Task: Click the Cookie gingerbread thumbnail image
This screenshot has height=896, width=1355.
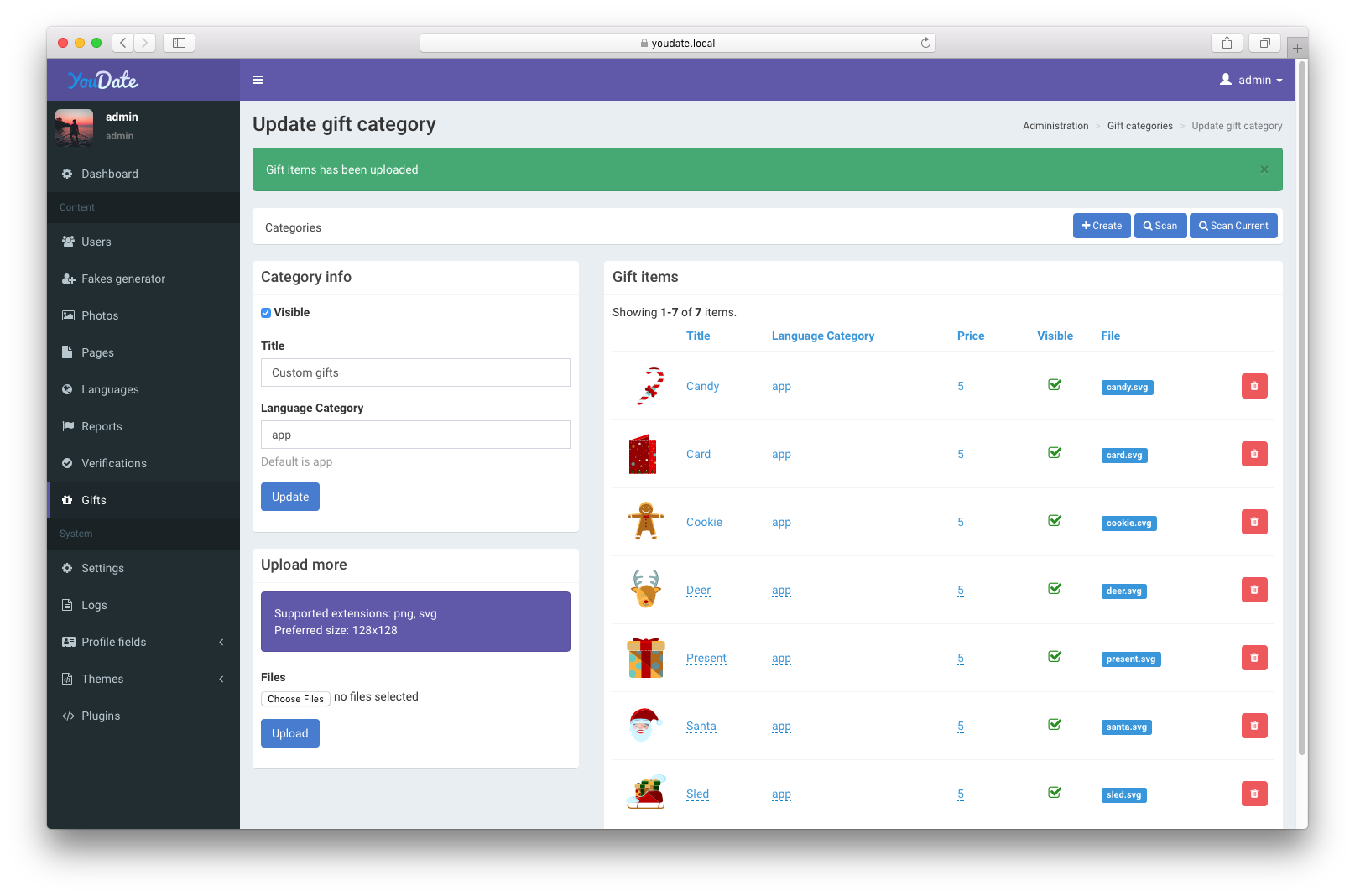Action: tap(646, 521)
